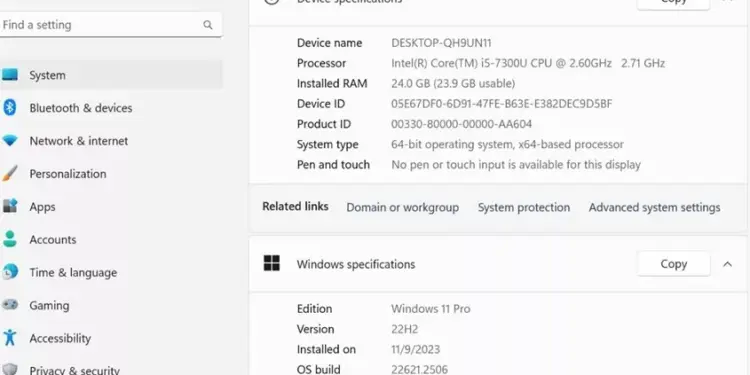Image resolution: width=750 pixels, height=375 pixels.
Task: Click the Windows specifications heading
Action: tap(356, 264)
